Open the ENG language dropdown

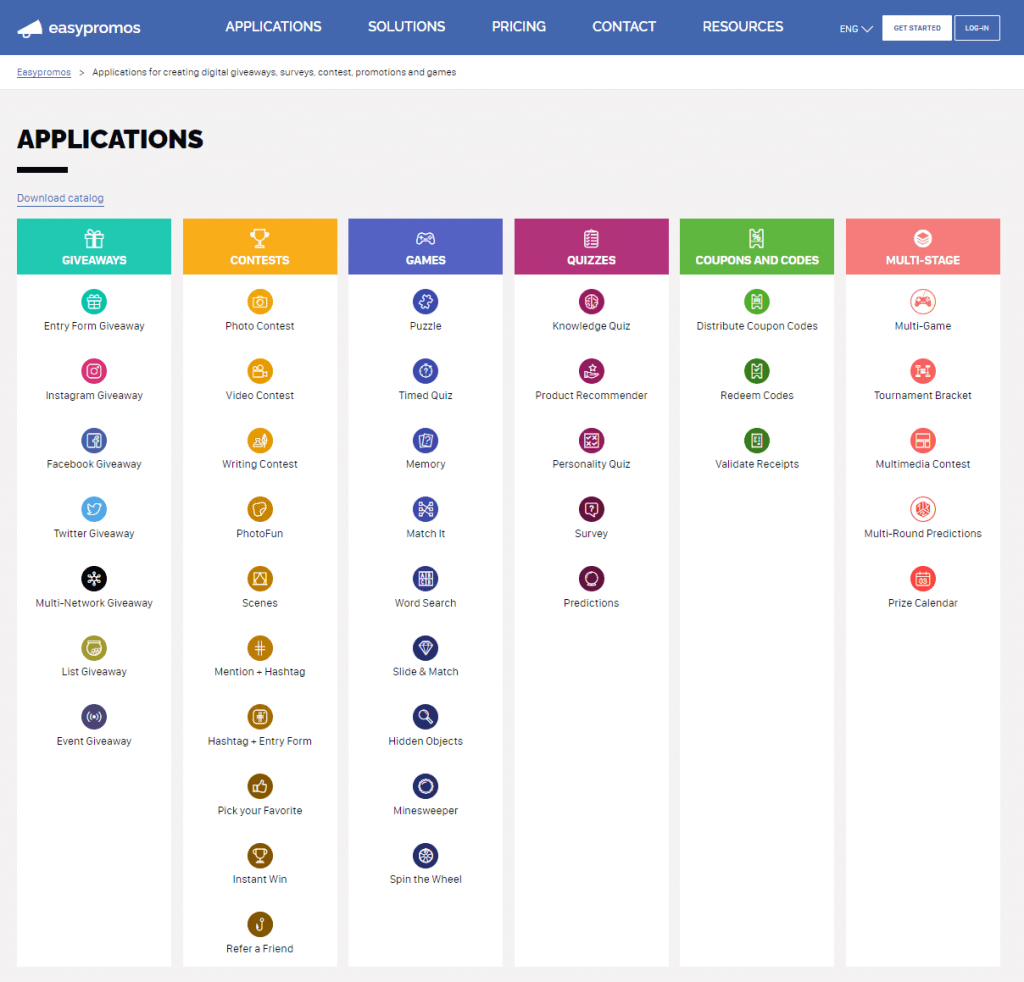point(856,29)
